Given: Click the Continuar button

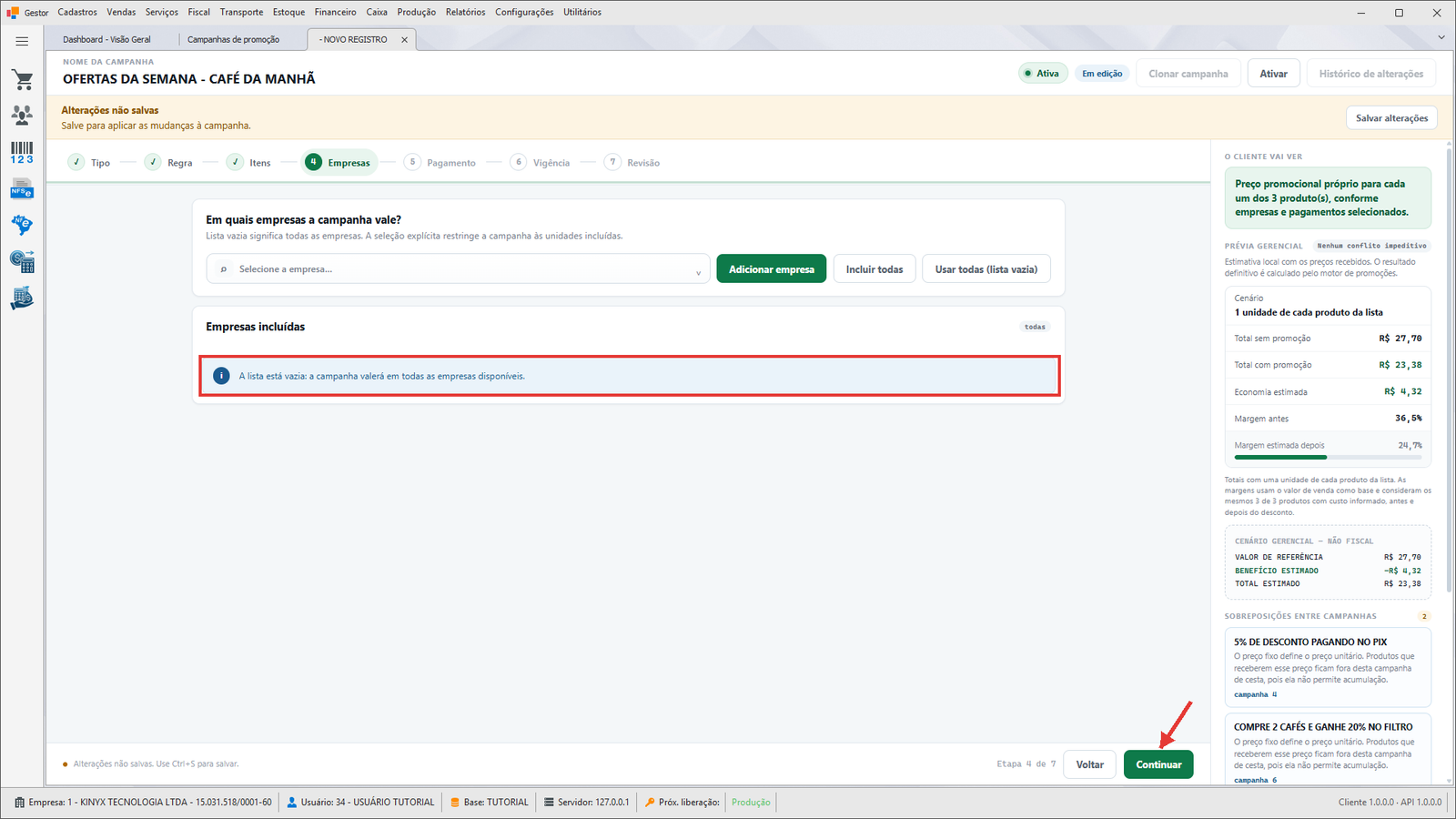Looking at the screenshot, I should (x=1158, y=764).
